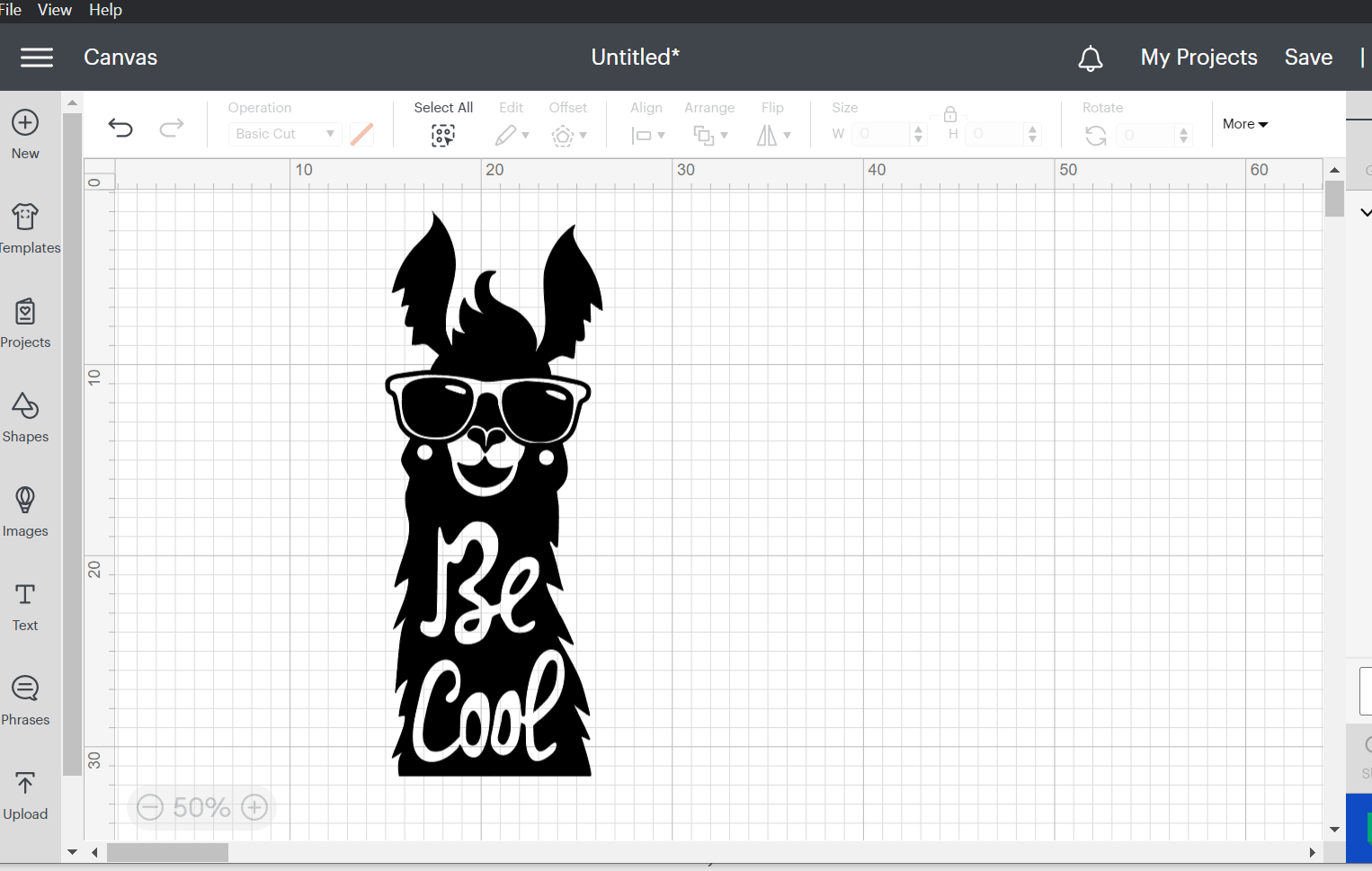
Task: Open the Help menu
Action: click(105, 10)
